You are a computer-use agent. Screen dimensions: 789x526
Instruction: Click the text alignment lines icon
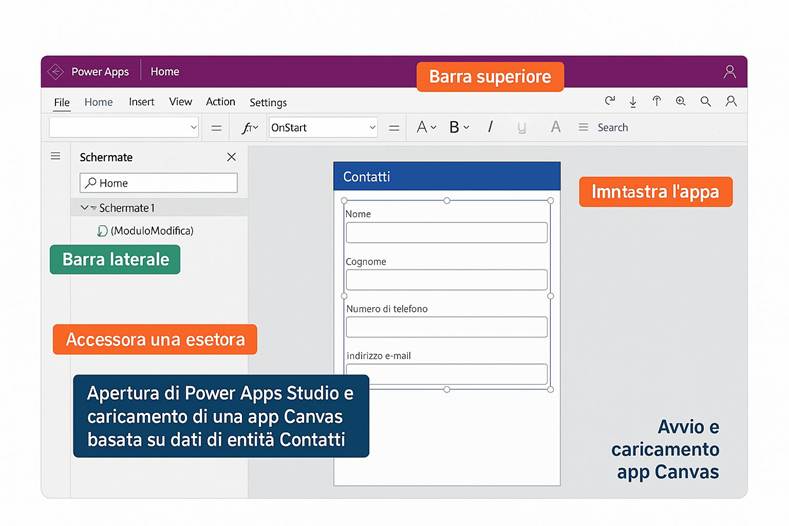583,127
